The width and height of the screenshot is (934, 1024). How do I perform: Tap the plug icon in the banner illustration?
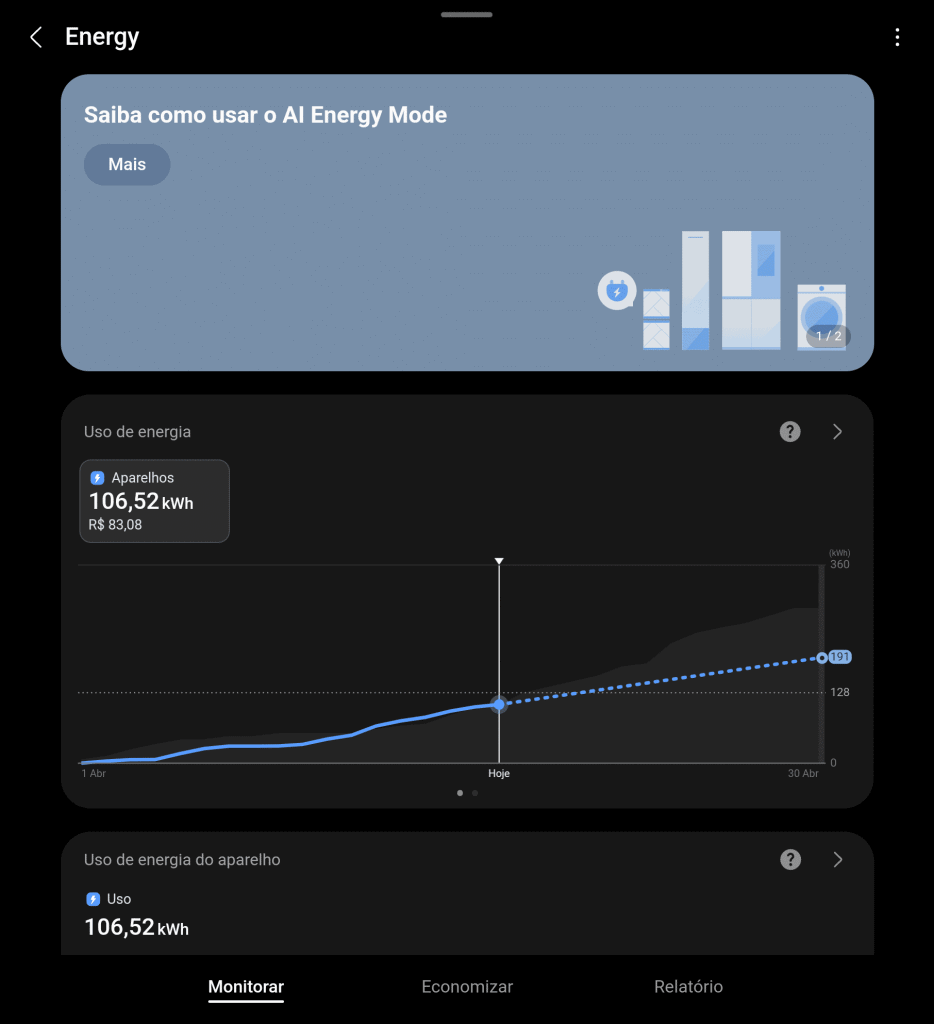click(617, 290)
